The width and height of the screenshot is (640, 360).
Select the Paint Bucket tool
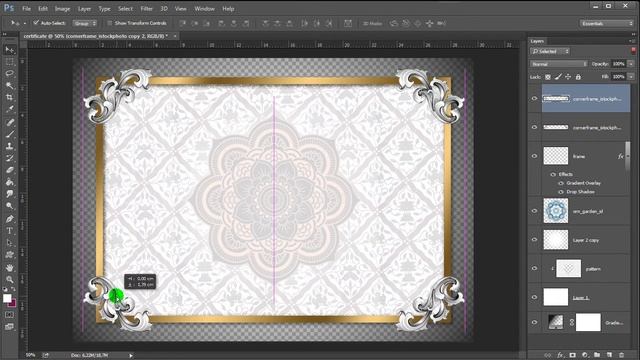[x=9, y=182]
